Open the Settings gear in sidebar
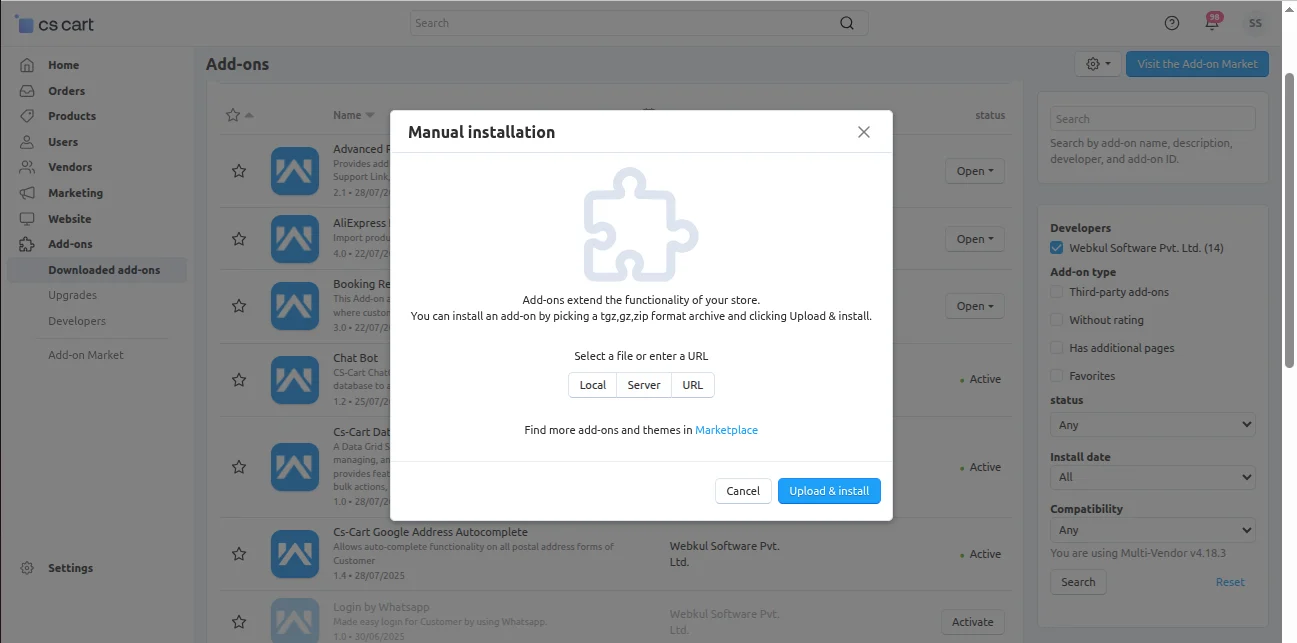 point(29,567)
